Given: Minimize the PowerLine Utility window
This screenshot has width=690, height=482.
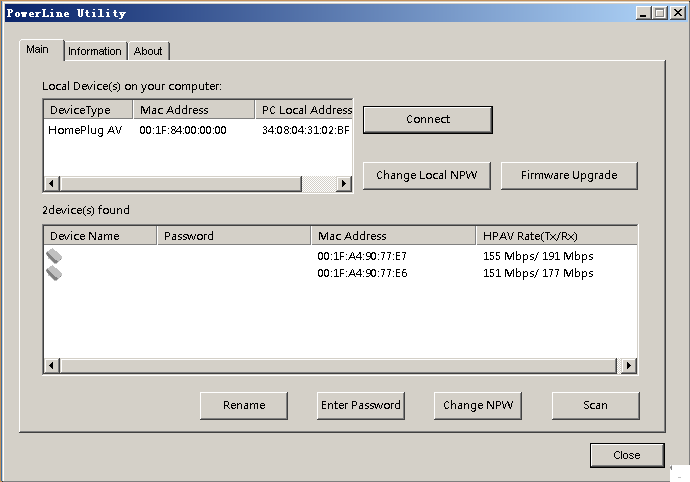Looking at the screenshot, I should [x=643, y=13].
